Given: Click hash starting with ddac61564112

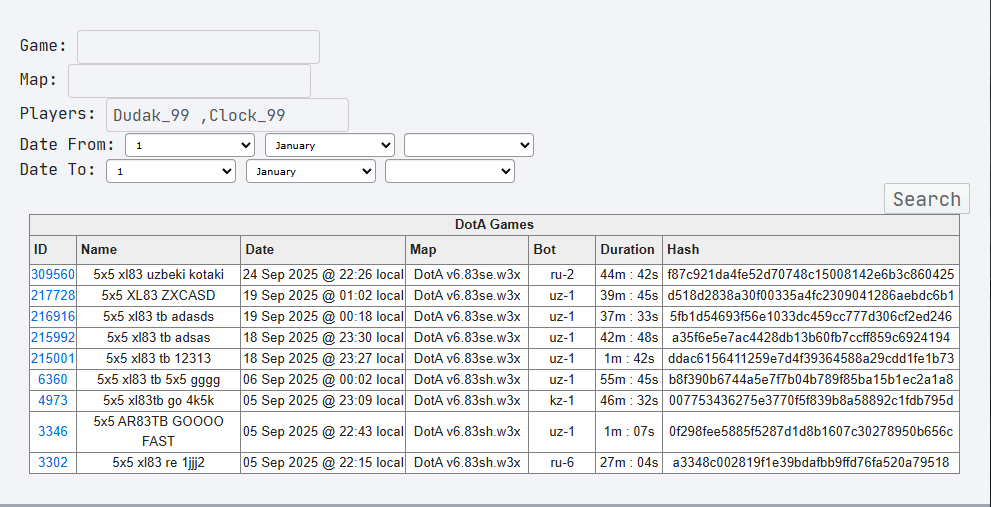Looking at the screenshot, I should point(811,358).
